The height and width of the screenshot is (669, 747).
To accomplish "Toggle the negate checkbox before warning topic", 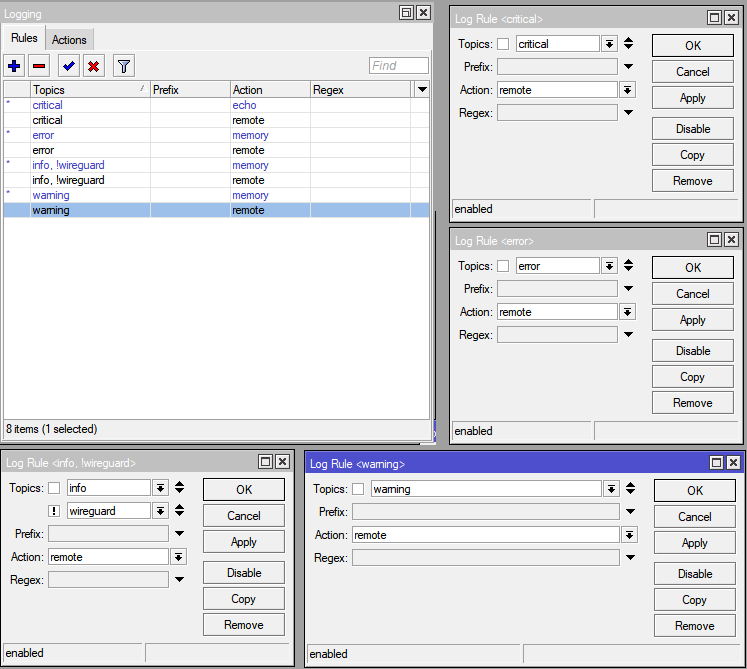I will point(358,489).
